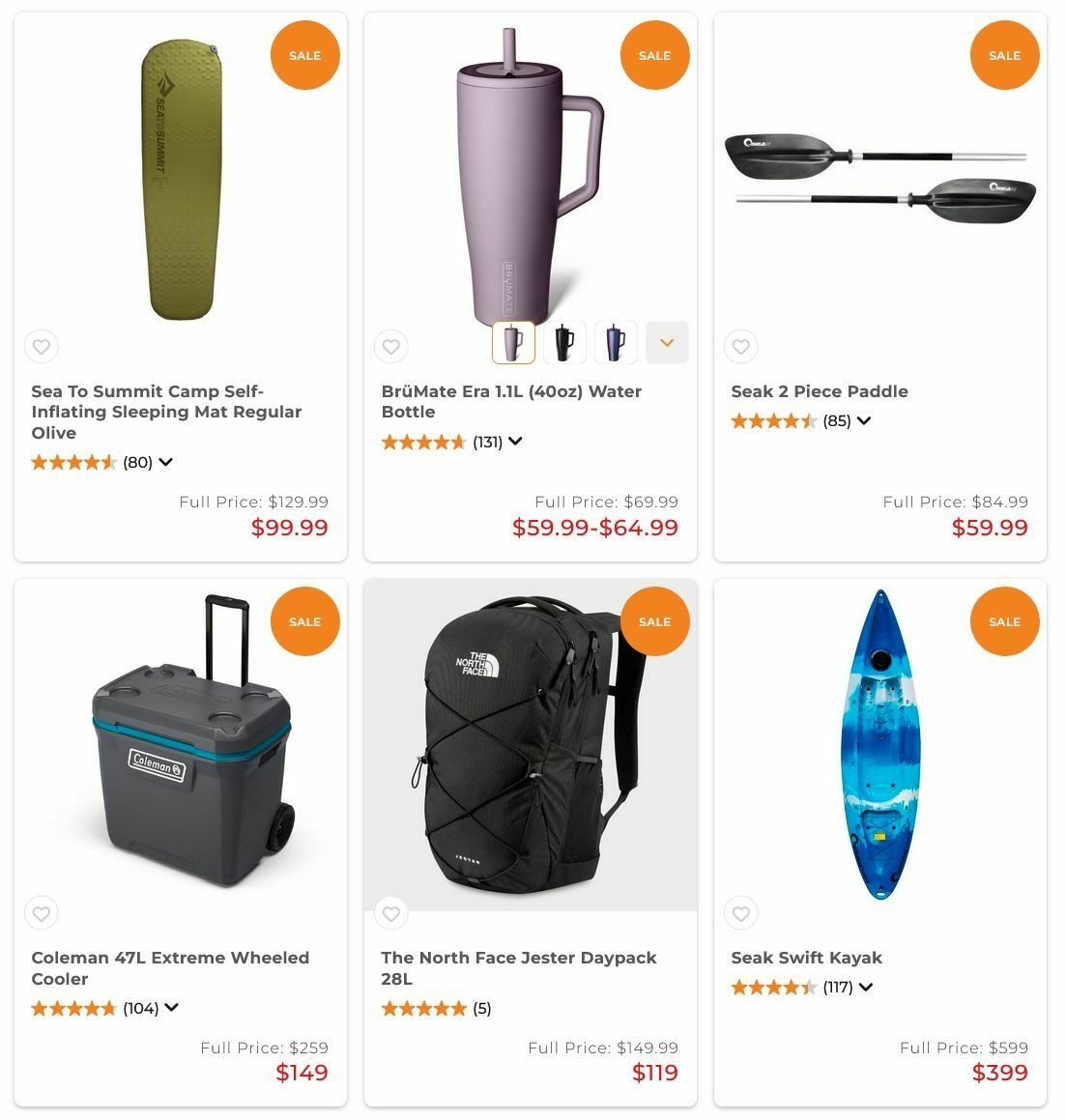Expand rating breakdown for sleeping mat (80)

tap(166, 462)
